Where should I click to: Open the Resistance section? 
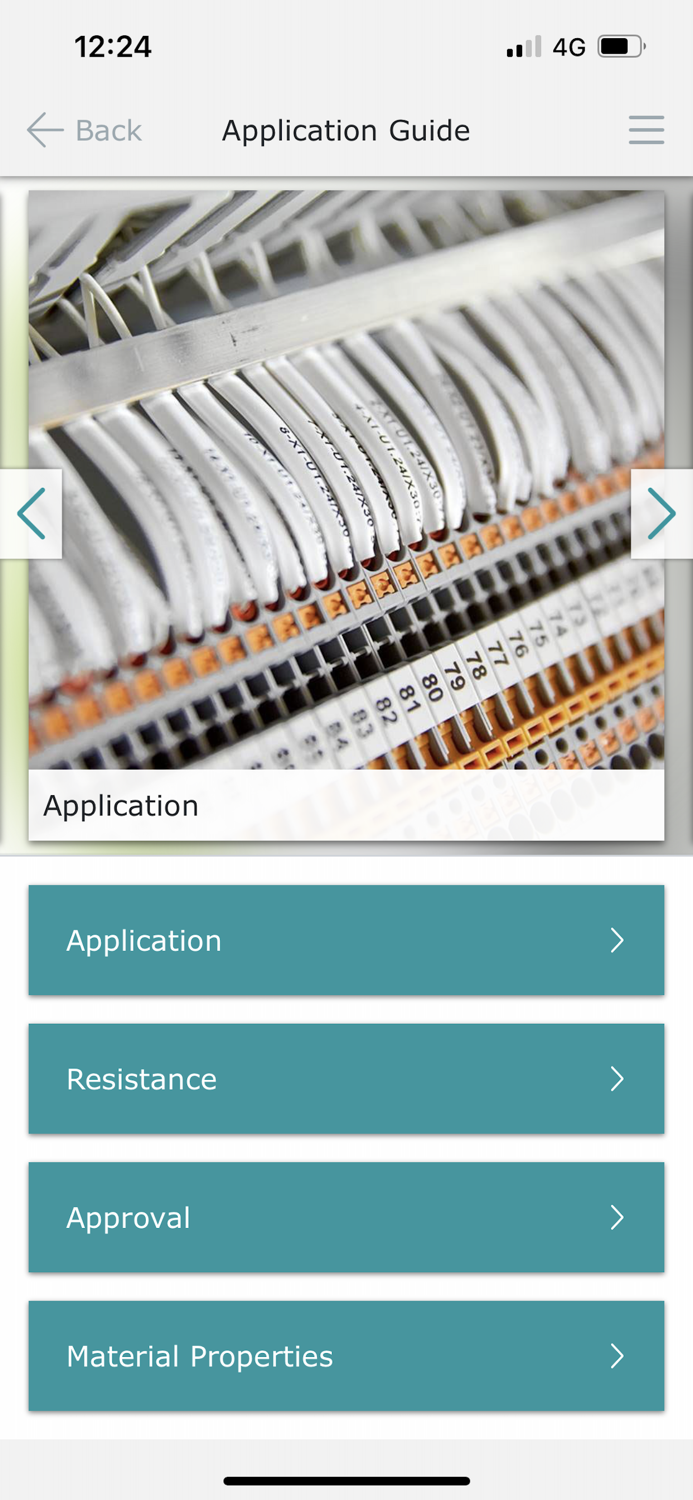[346, 1078]
